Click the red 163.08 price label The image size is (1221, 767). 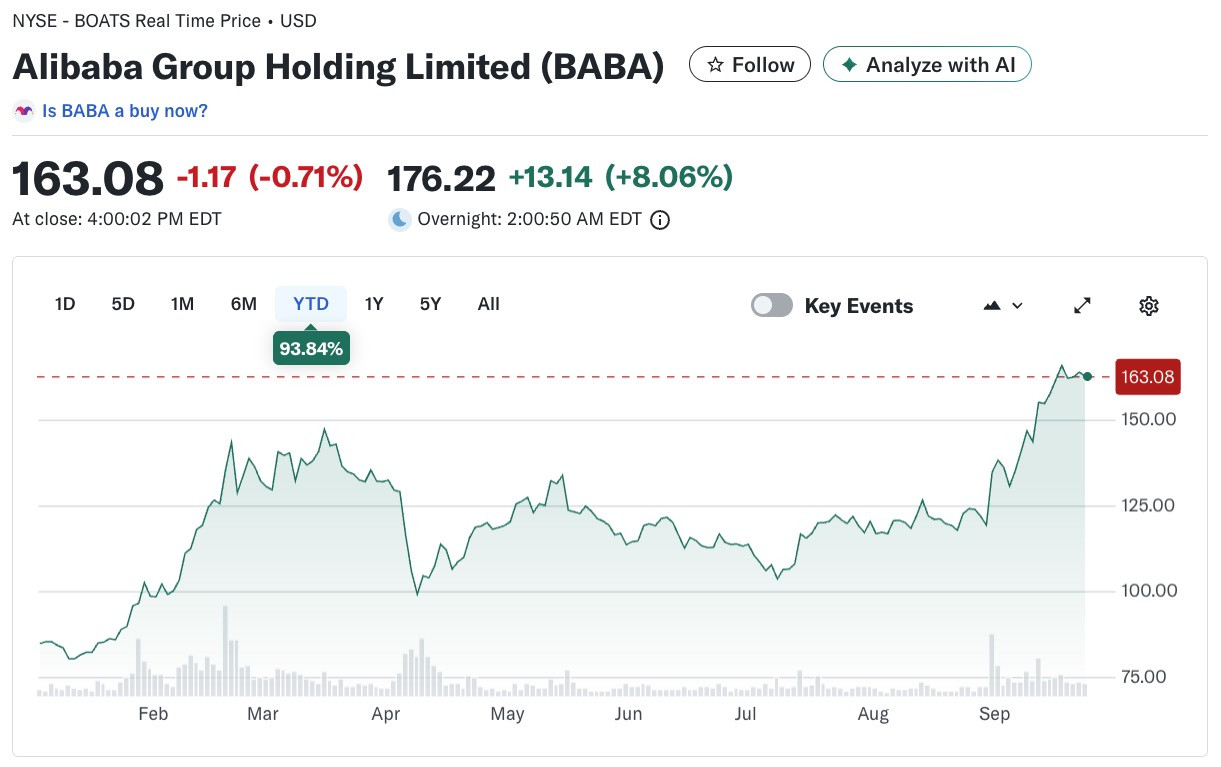pos(1148,377)
